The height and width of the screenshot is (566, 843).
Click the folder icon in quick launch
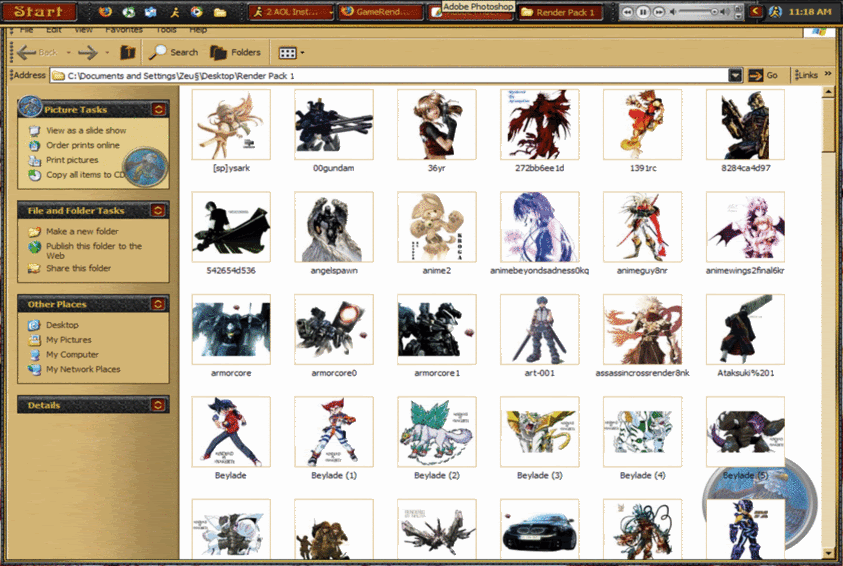[220, 12]
